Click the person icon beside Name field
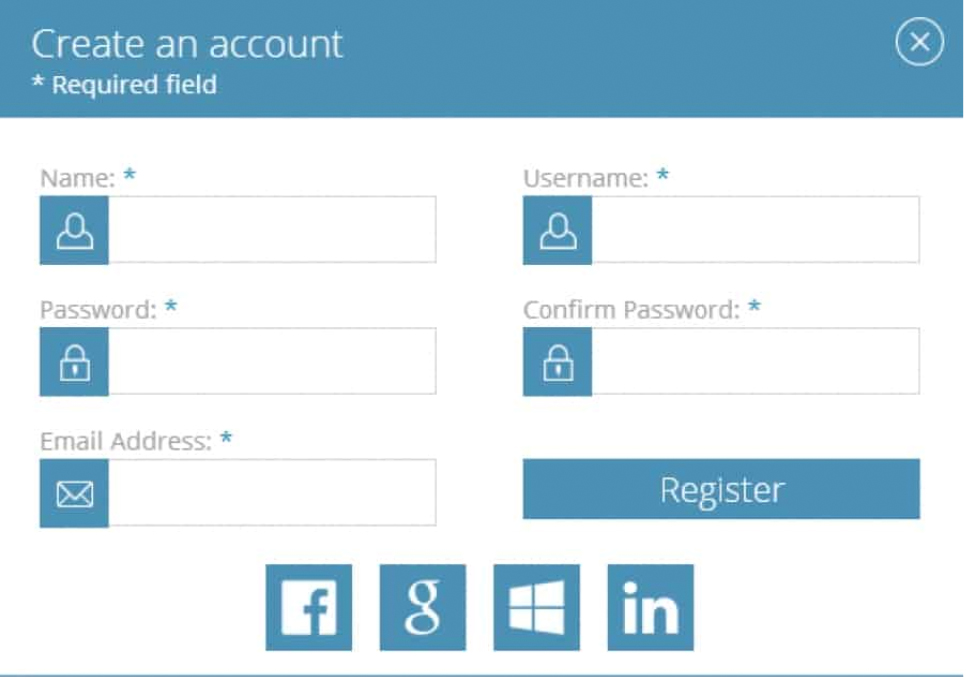 tap(74, 230)
